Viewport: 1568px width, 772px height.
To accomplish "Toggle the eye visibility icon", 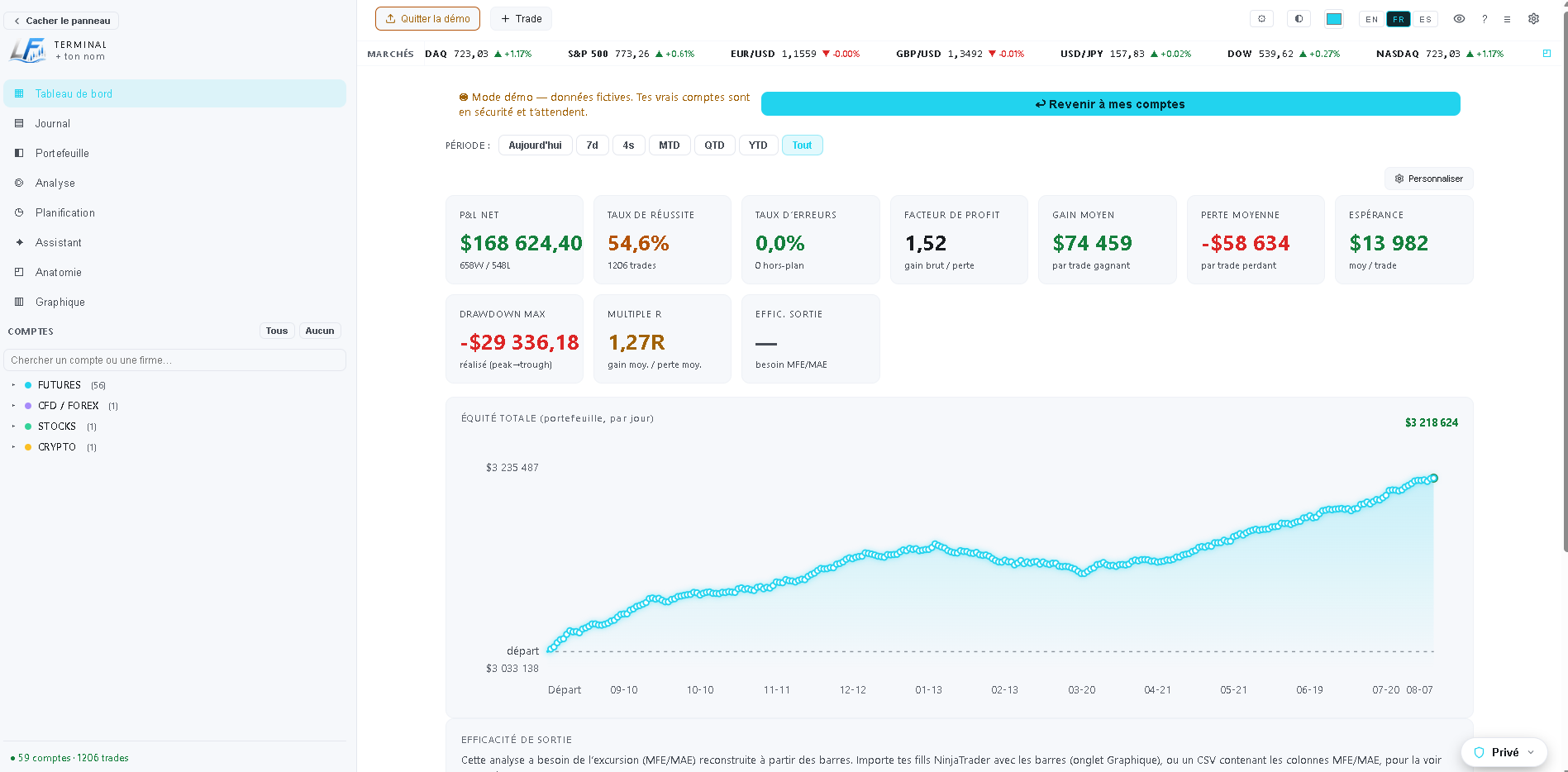I will [1460, 18].
